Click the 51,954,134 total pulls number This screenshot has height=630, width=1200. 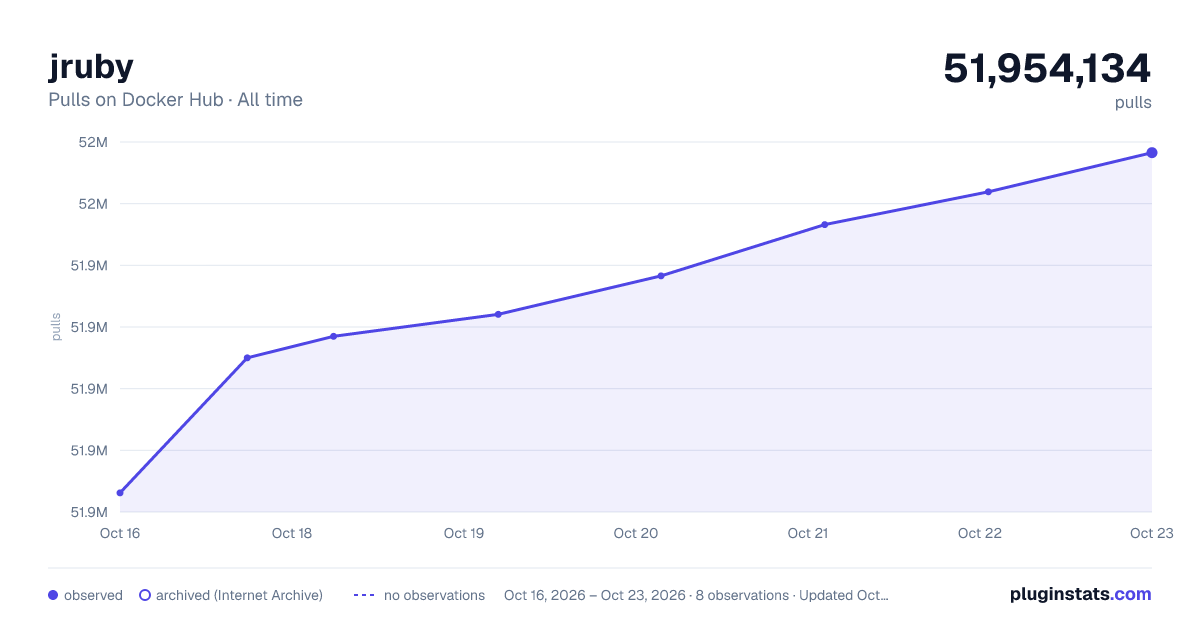click(x=1047, y=69)
